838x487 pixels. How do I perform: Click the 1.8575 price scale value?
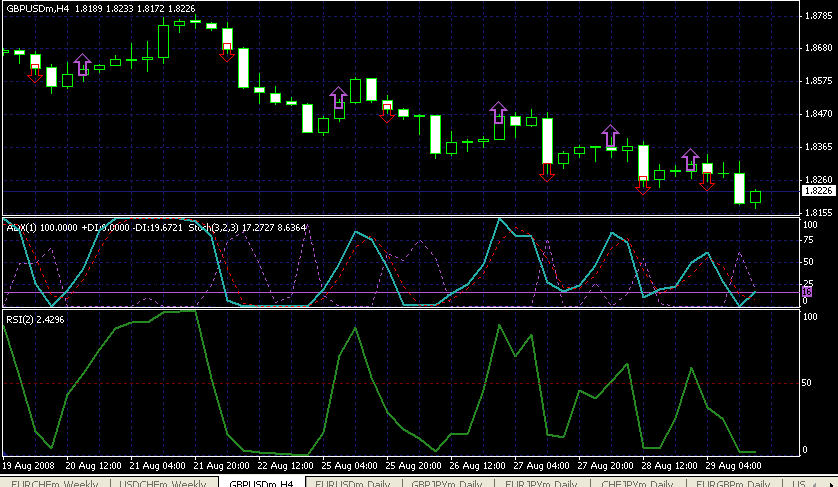(818, 81)
